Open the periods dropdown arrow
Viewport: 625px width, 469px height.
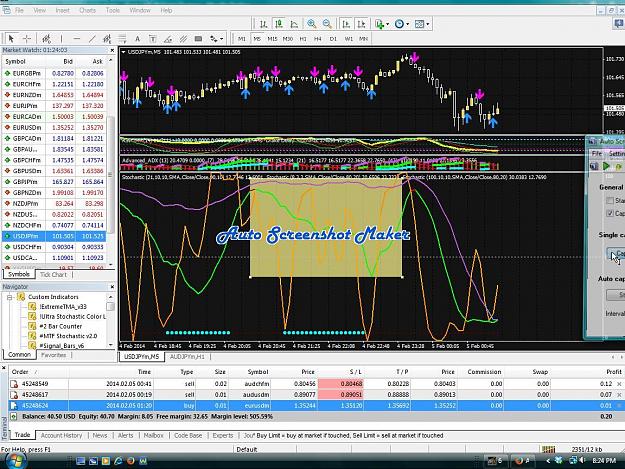click(407, 24)
